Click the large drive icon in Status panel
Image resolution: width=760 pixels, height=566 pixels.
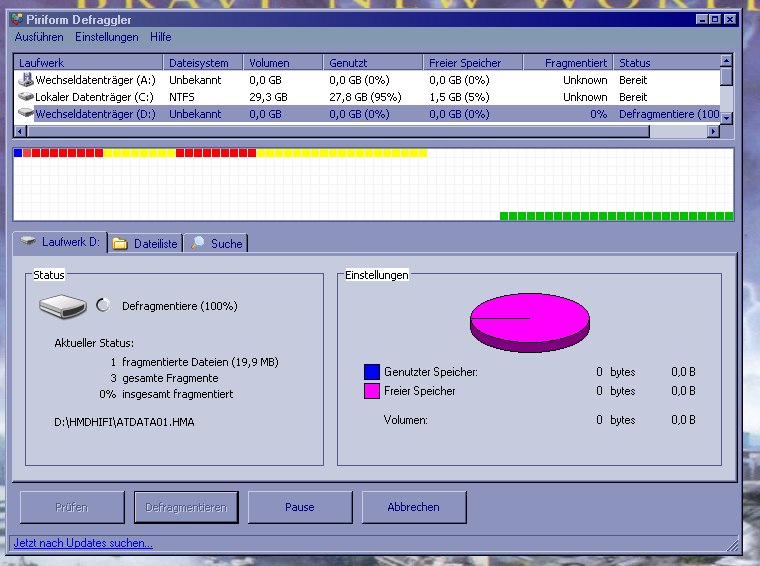[62, 306]
